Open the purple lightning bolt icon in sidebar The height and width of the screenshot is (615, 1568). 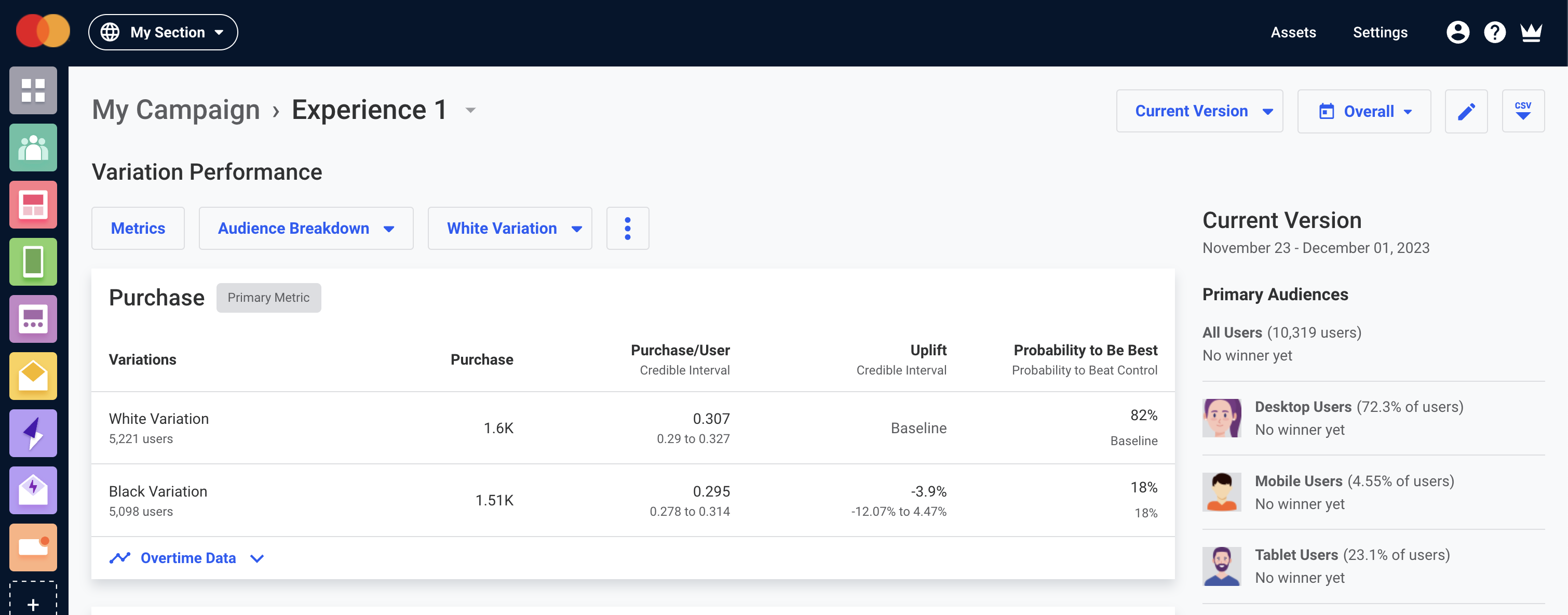tap(33, 434)
